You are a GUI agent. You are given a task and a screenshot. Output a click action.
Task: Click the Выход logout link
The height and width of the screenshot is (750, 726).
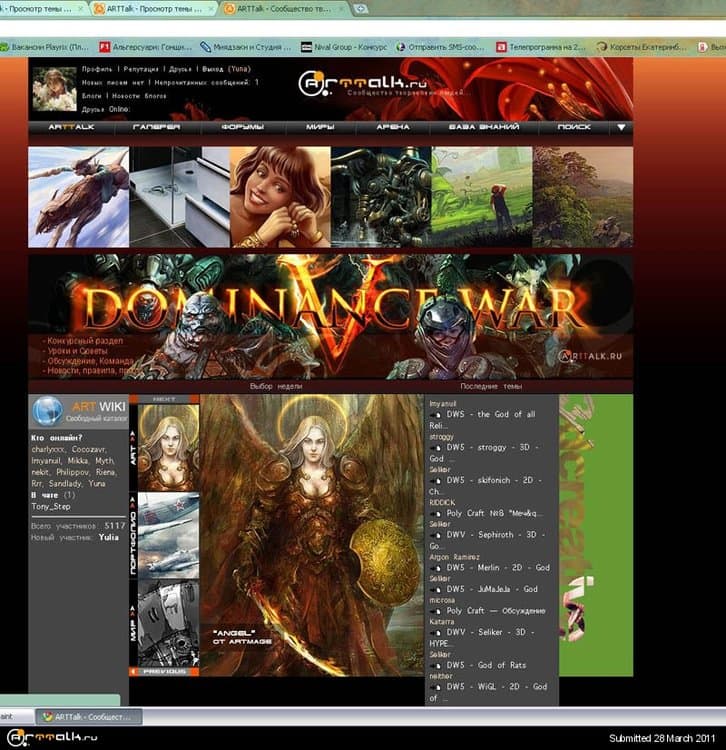coord(212,69)
